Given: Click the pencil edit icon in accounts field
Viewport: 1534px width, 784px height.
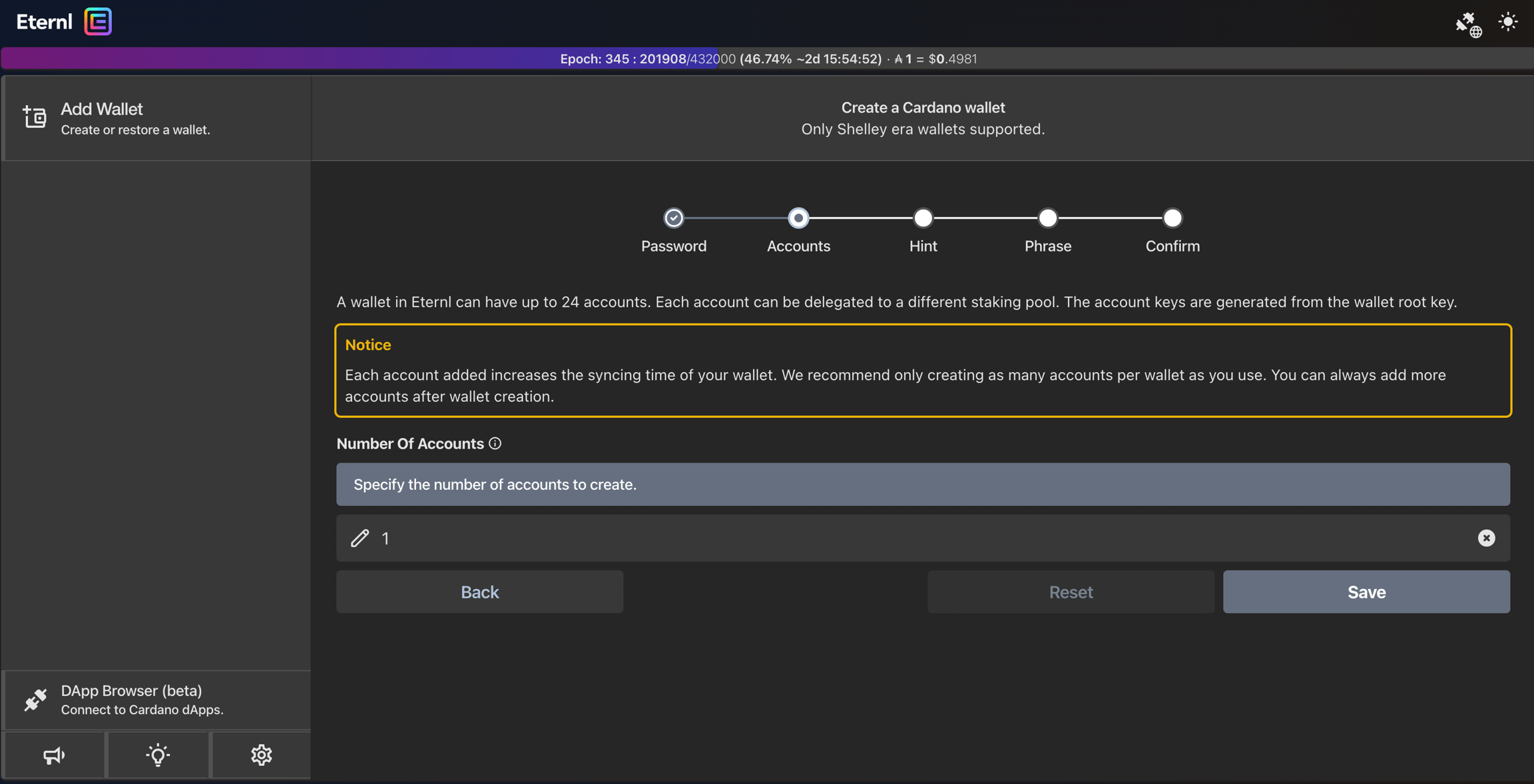Looking at the screenshot, I should pos(360,538).
